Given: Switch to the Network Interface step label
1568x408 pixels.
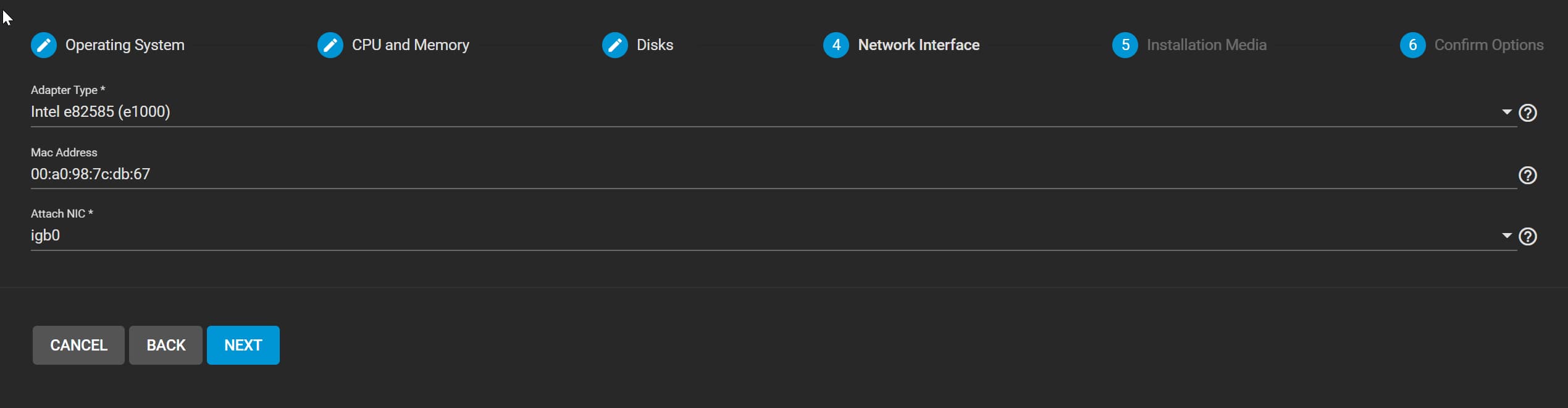Looking at the screenshot, I should tap(919, 45).
